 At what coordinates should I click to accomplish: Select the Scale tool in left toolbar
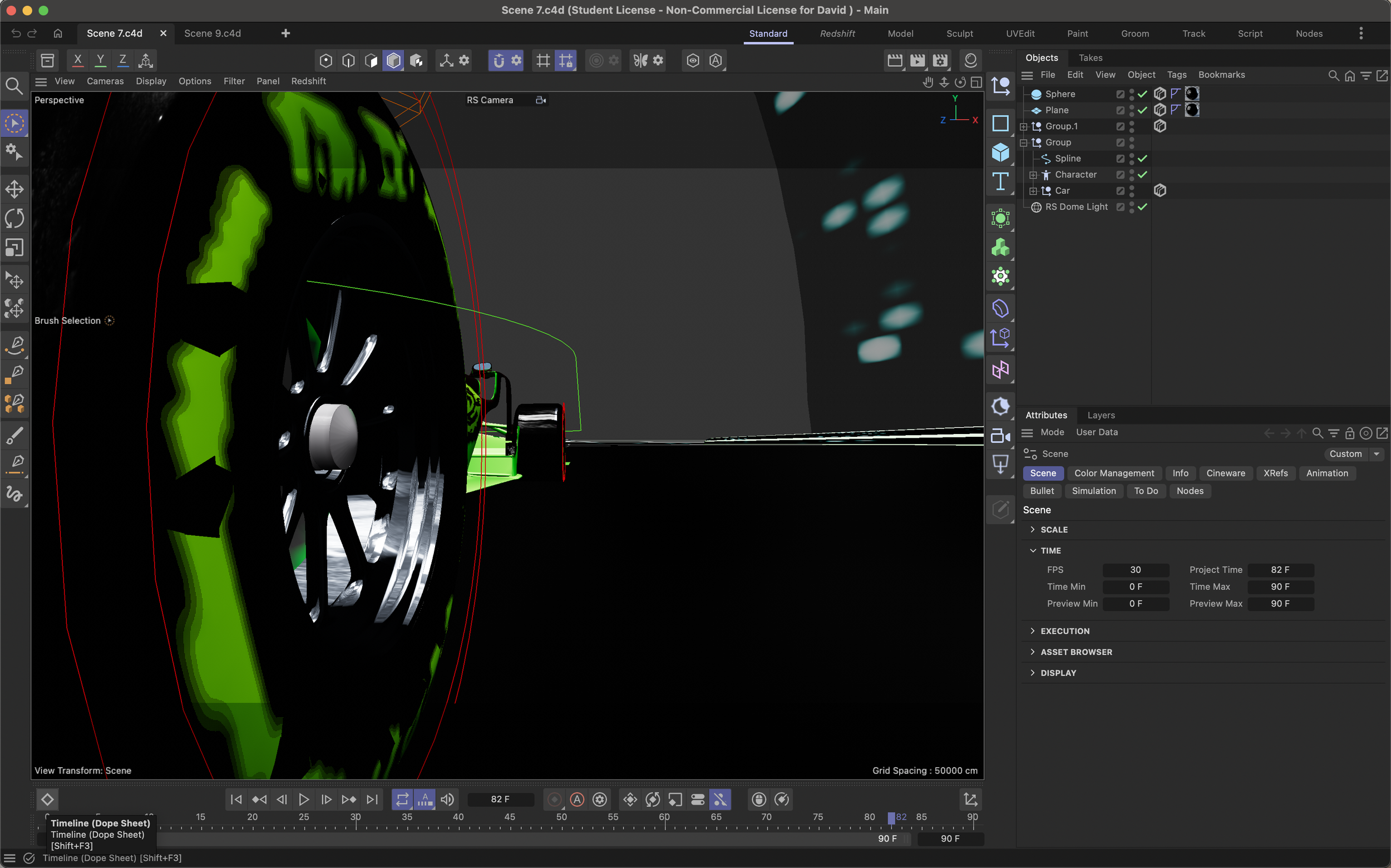14,248
